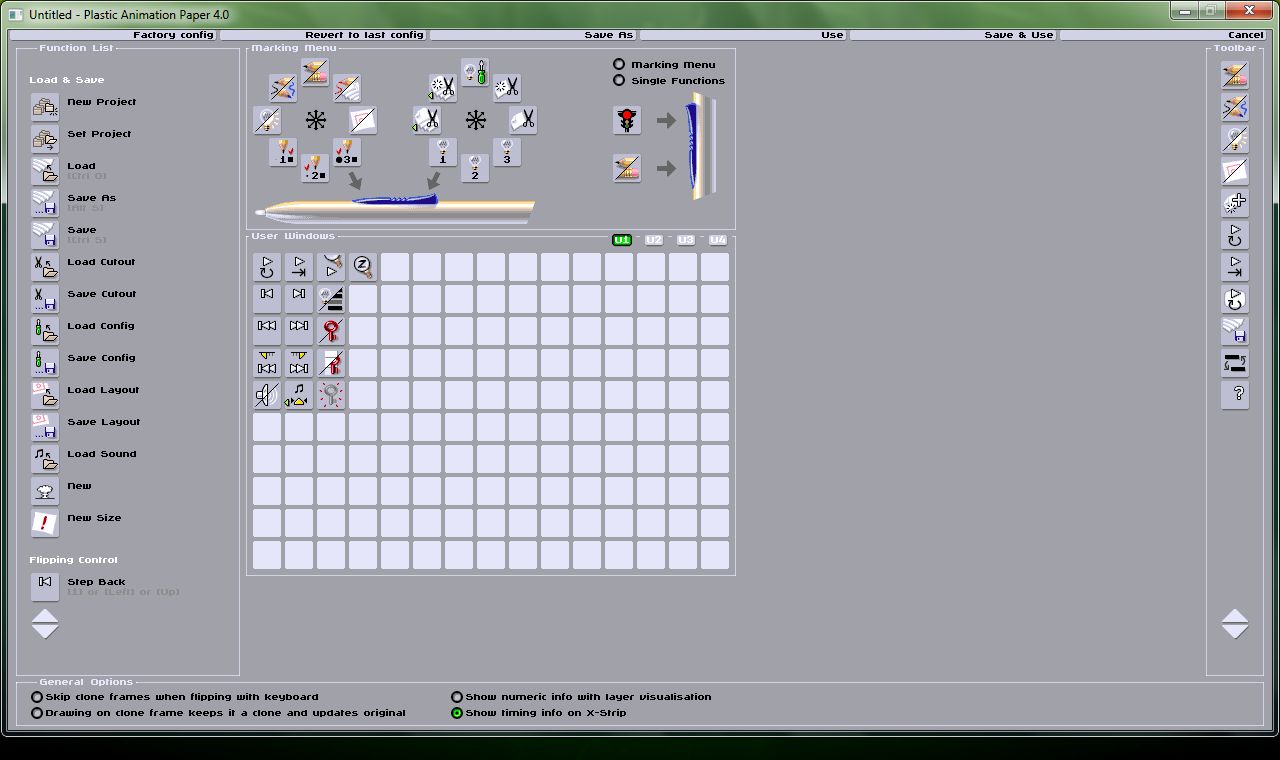
Task: Click the red key icon in User Windows third row
Action: point(331,331)
